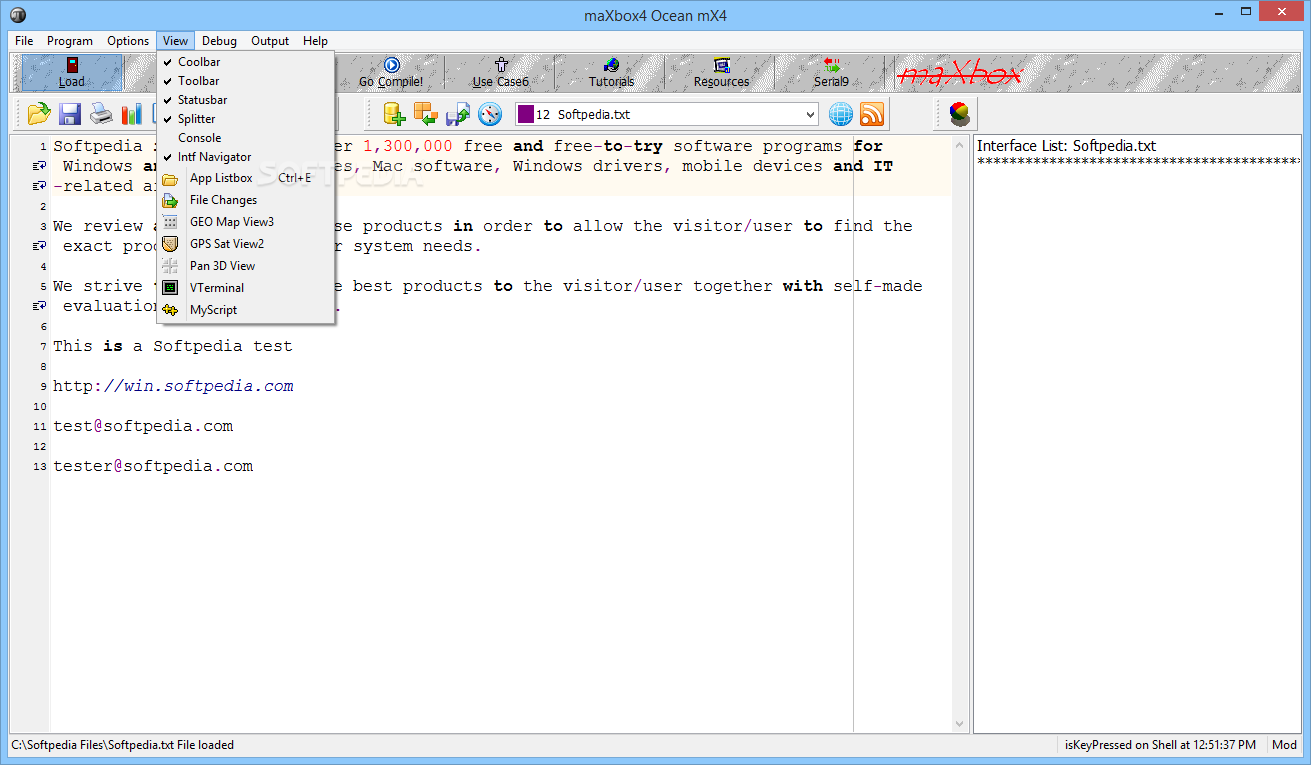Open the Options menu
This screenshot has height=765, width=1311.
tap(128, 41)
